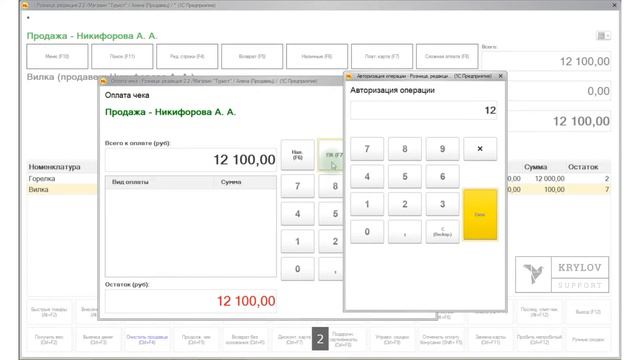Click the C (Backspace) key in authorization keypad
Screen dimensions: 640x360
coord(442,232)
